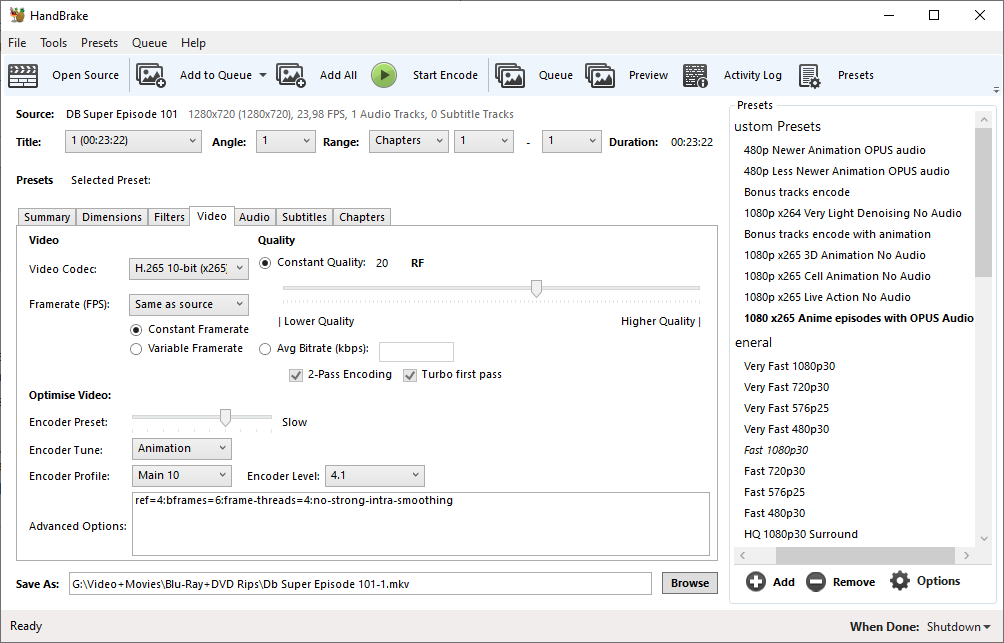This screenshot has width=1004, height=643.
Task: Expand the Add to Queue dropdown arrow
Action: pos(263,76)
